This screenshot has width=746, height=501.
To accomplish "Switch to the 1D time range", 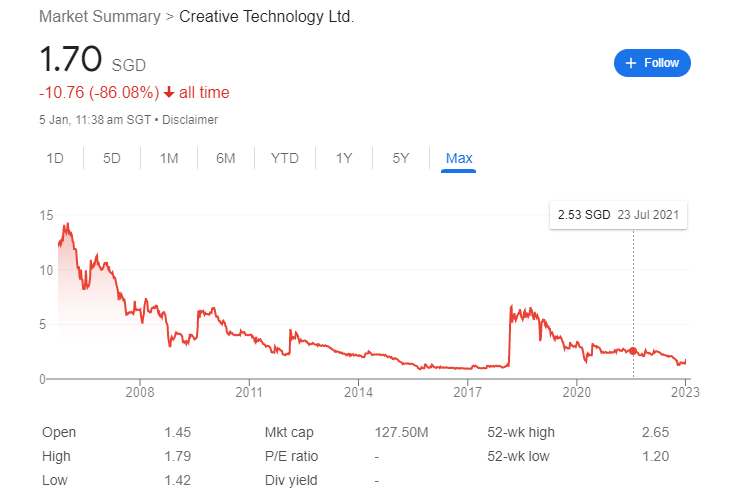I will click(x=56, y=158).
